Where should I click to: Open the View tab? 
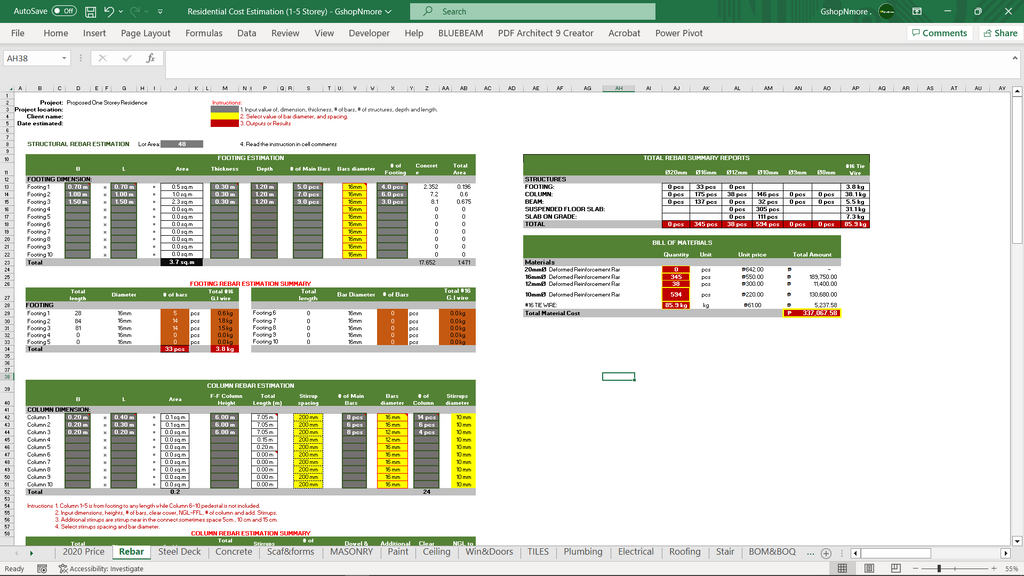(323, 33)
